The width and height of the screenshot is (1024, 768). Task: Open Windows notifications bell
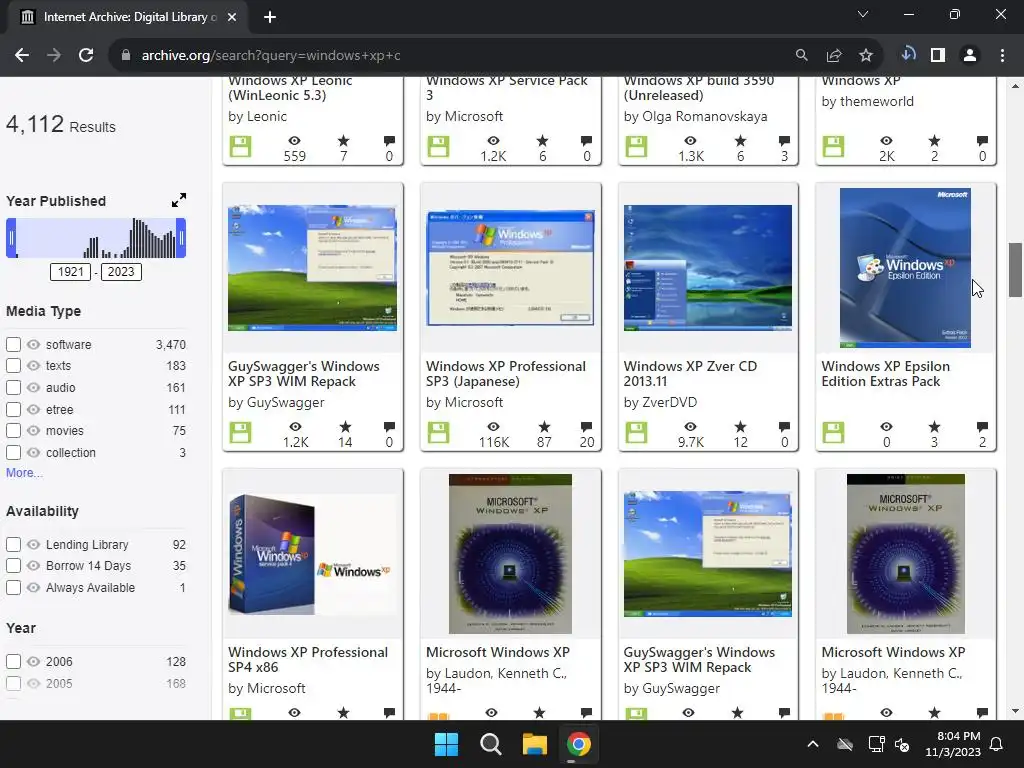click(x=997, y=744)
